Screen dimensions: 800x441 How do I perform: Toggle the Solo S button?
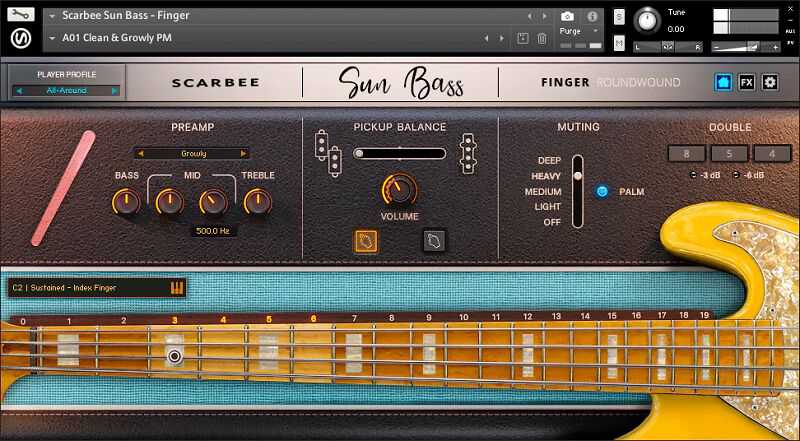[x=619, y=17]
